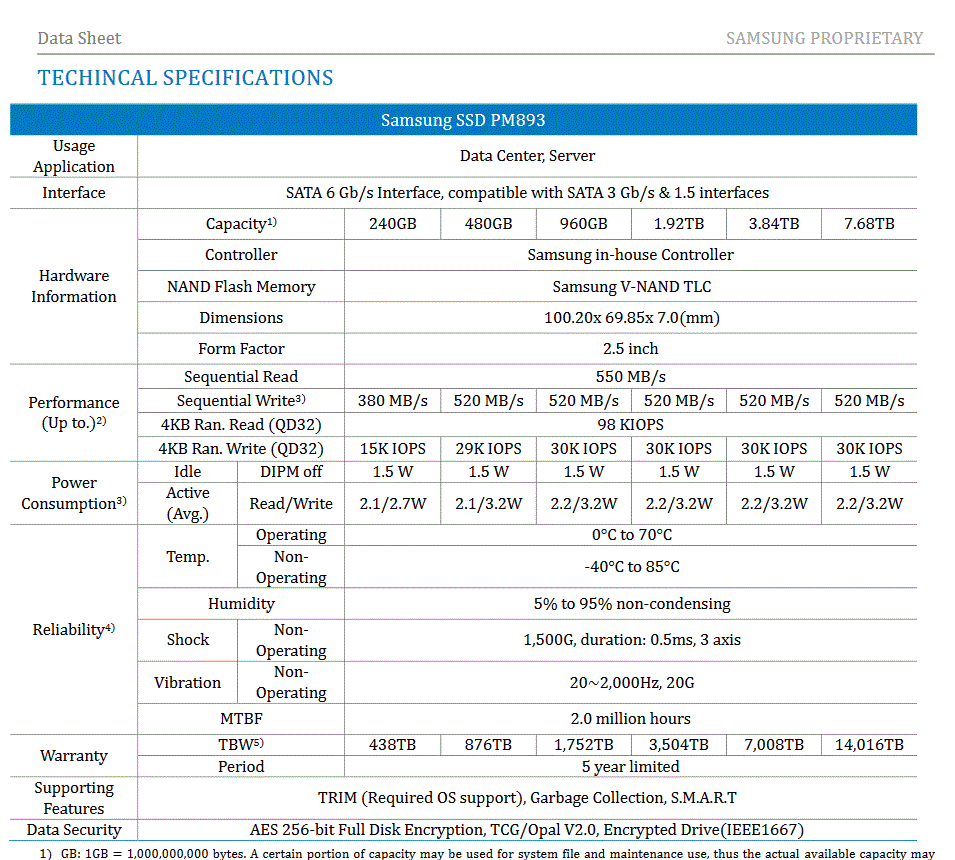Click the 1,500G shock specification
This screenshot has width=955, height=860.
(632, 640)
